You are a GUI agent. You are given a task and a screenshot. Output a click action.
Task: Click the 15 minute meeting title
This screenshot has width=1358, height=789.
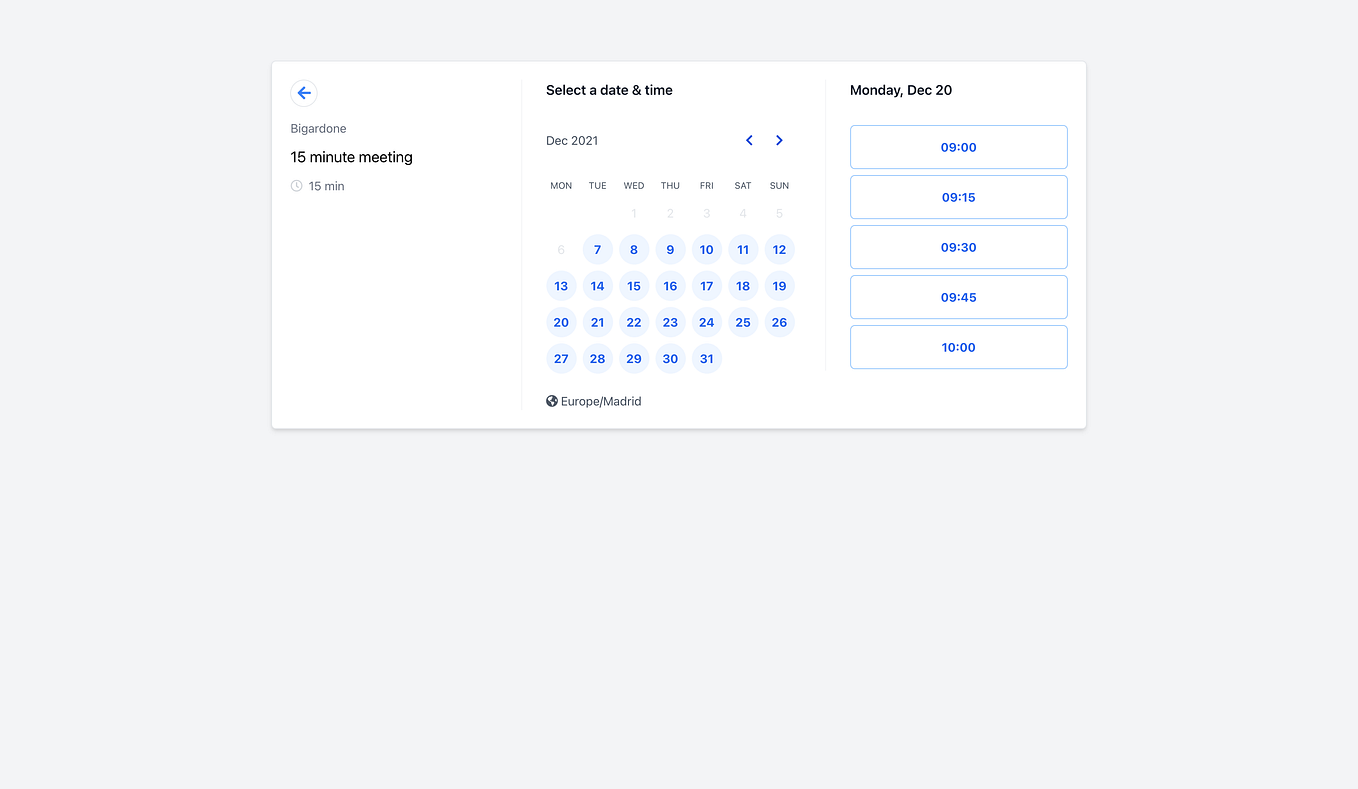coord(351,157)
